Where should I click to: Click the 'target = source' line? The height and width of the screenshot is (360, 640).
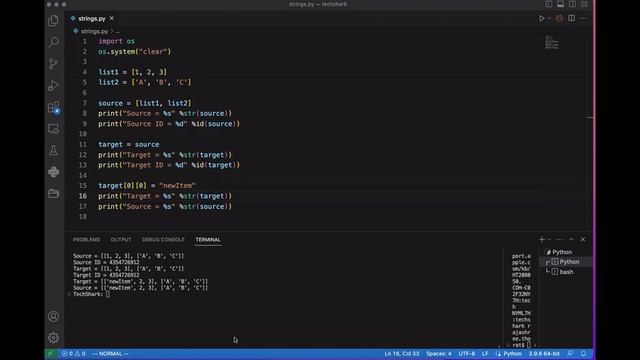click(129, 144)
